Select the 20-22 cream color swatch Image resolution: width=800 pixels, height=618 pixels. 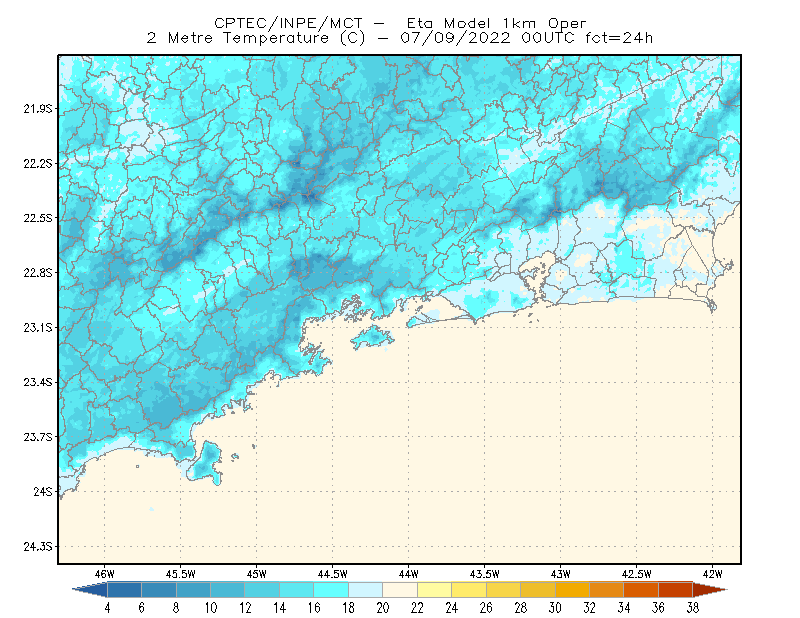(x=400, y=590)
